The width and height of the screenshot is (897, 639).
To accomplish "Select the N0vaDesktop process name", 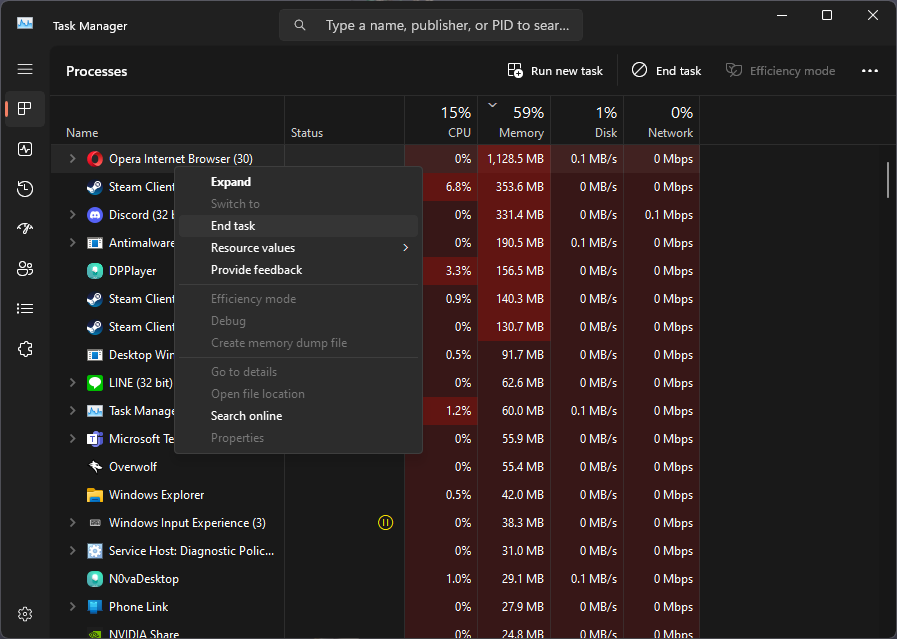I will point(144,579).
